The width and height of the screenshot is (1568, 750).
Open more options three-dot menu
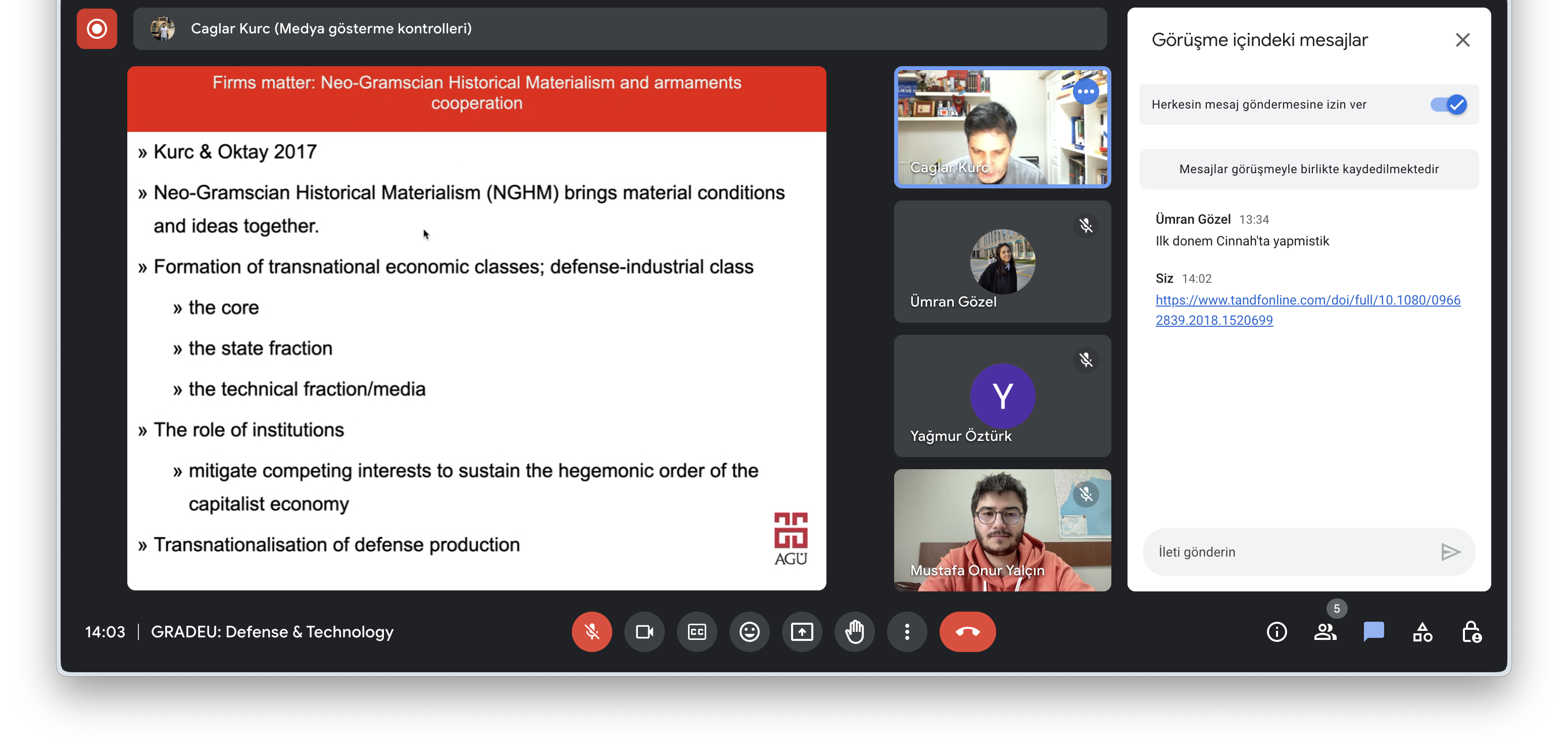pos(907,632)
